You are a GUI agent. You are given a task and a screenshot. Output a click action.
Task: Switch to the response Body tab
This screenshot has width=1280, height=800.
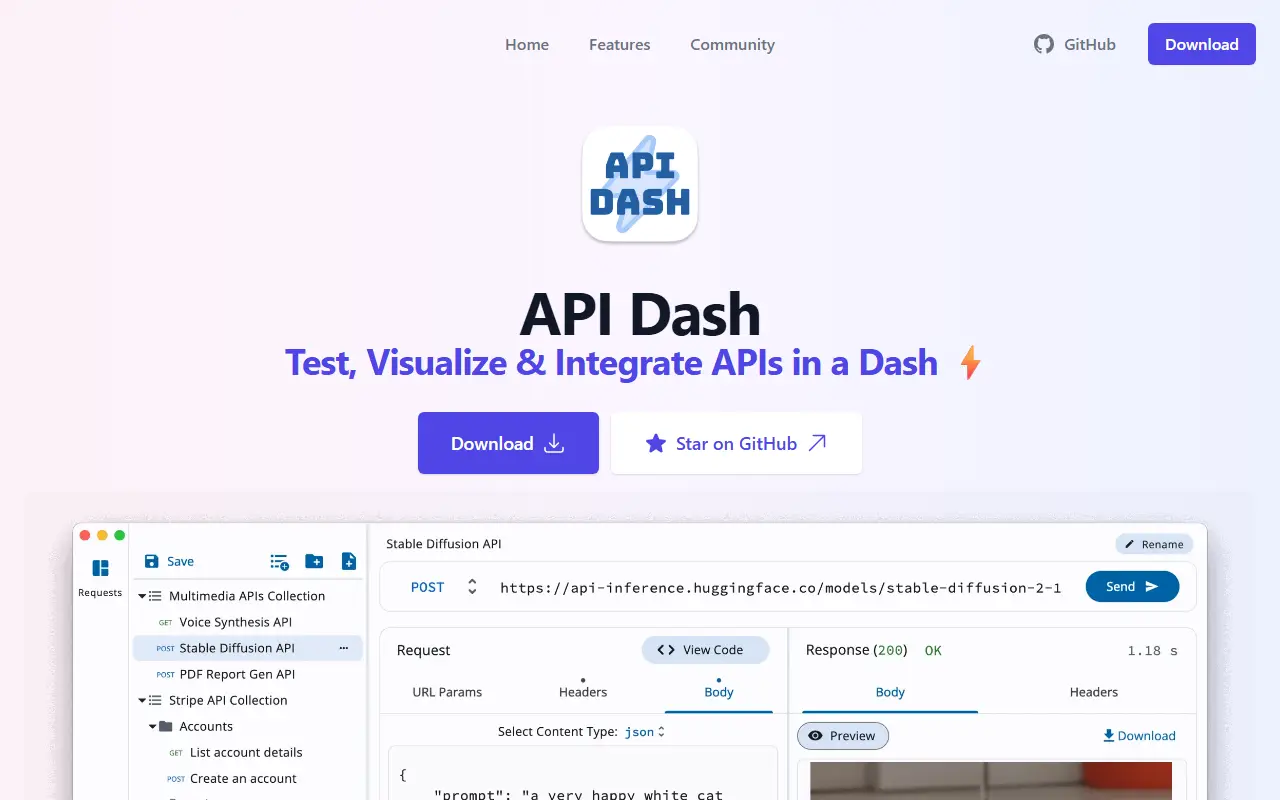[x=890, y=692]
